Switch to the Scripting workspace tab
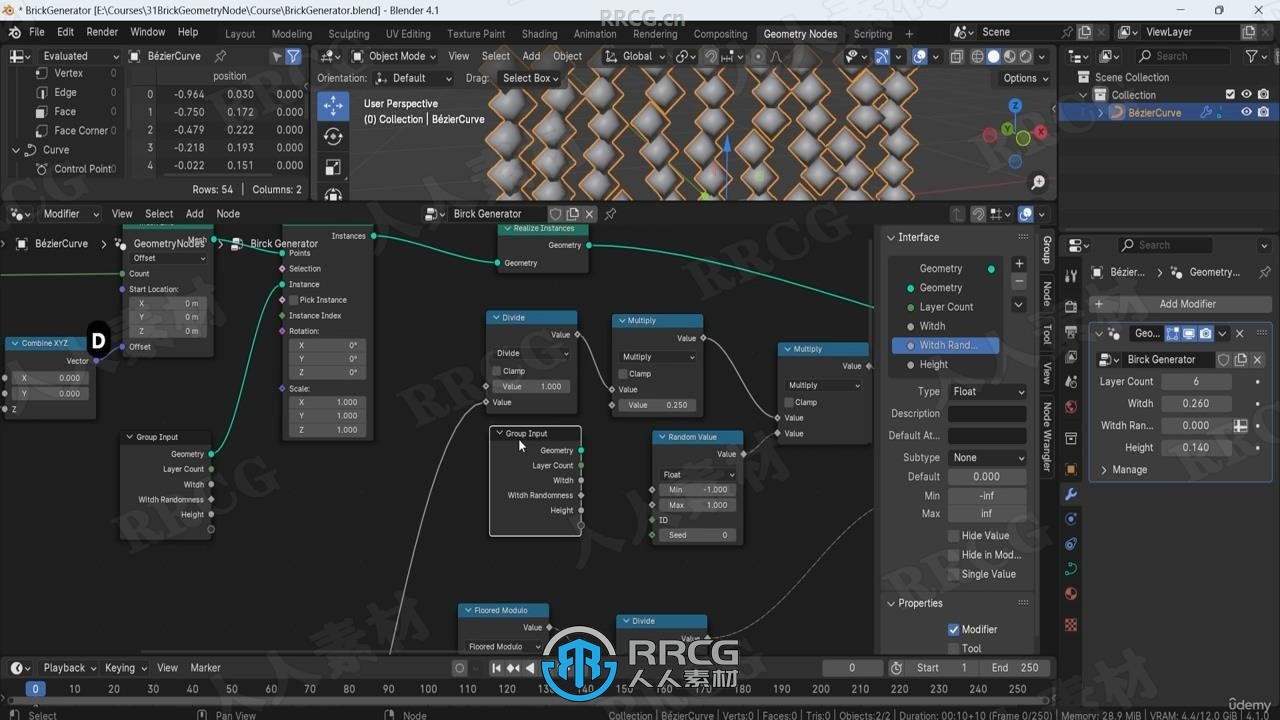Image resolution: width=1280 pixels, height=720 pixels. click(x=873, y=34)
